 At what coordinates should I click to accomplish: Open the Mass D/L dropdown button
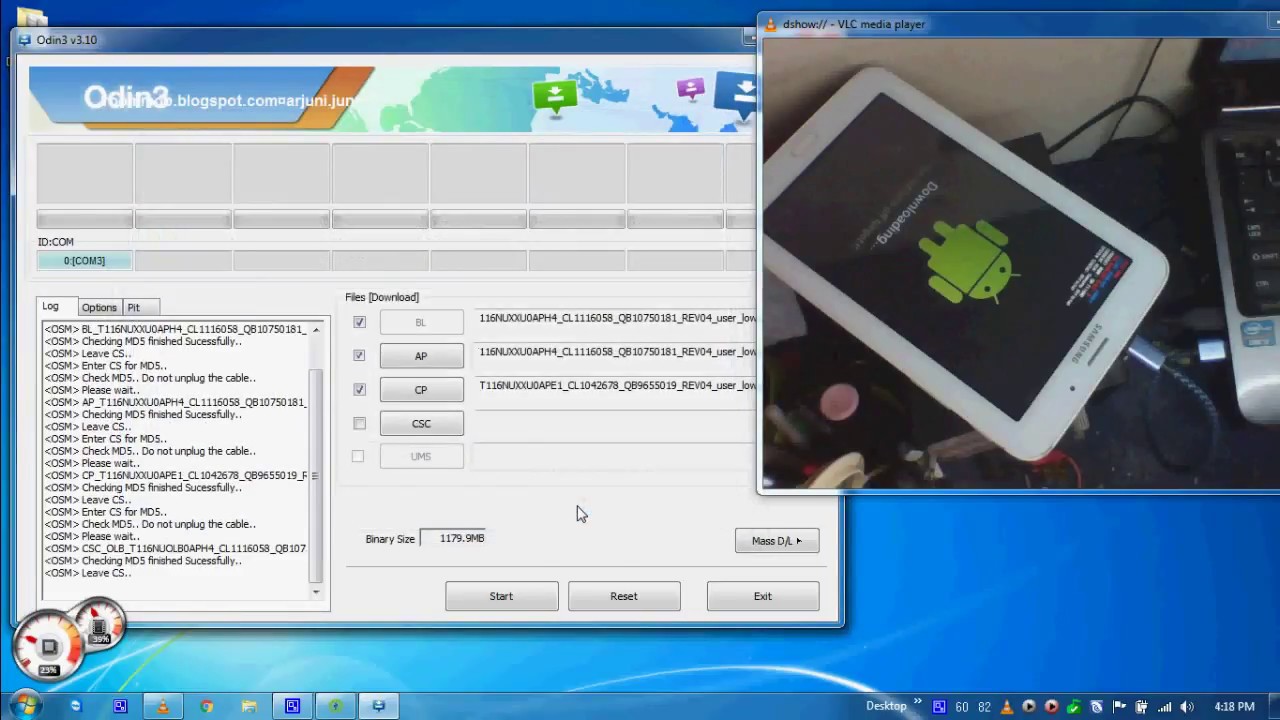click(777, 540)
